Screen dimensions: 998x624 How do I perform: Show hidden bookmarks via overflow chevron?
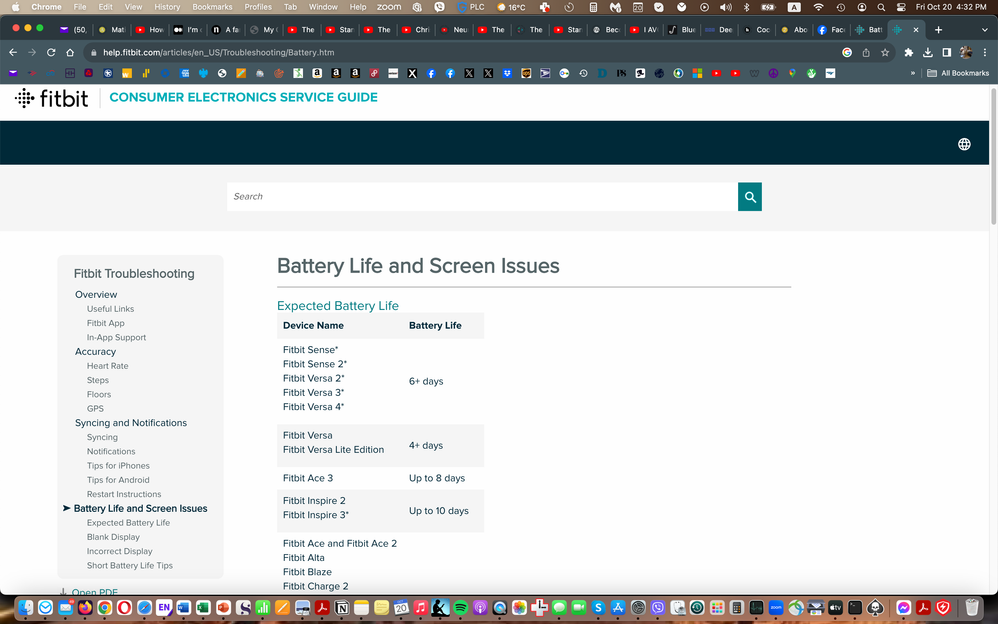(913, 73)
